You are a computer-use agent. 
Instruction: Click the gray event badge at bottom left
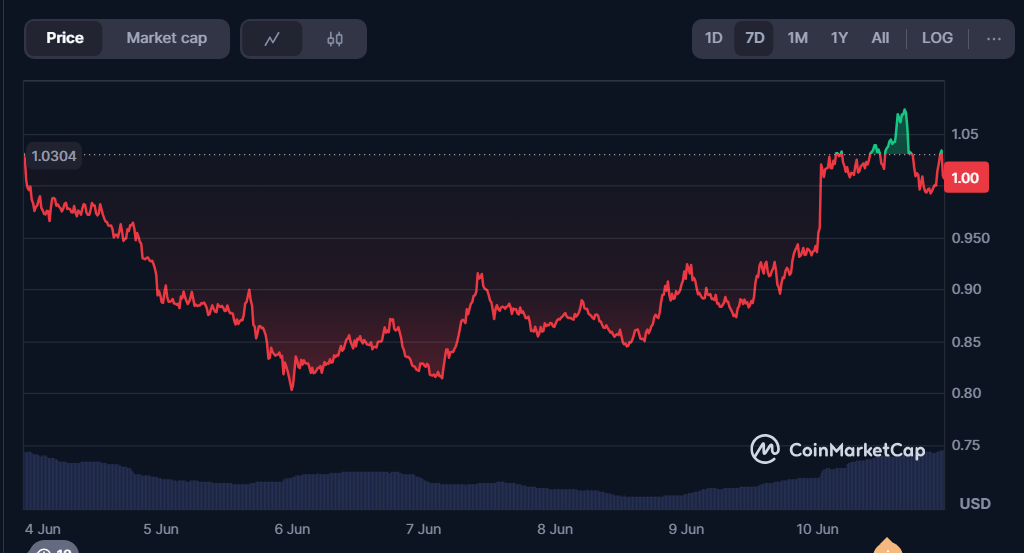coord(54,547)
